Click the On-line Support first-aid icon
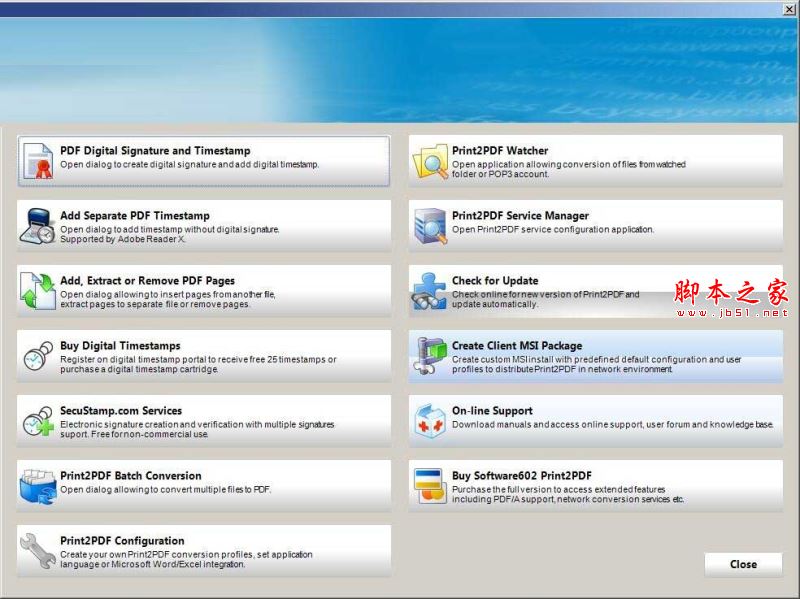The image size is (800, 599). click(x=430, y=420)
